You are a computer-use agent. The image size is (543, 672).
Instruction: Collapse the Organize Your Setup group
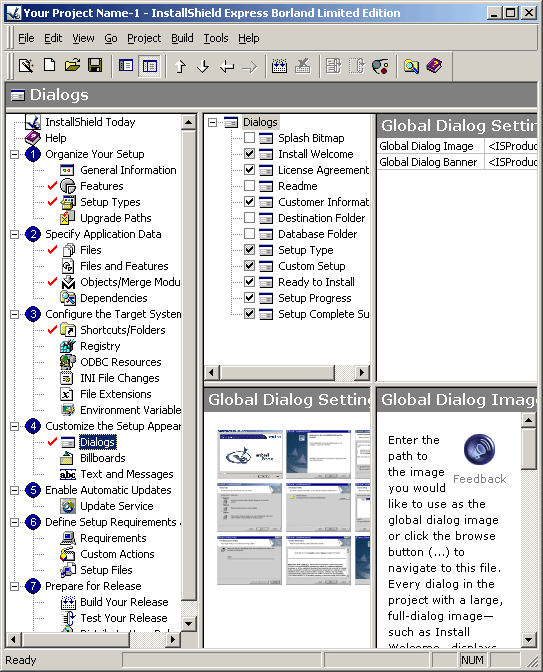click(x=15, y=154)
